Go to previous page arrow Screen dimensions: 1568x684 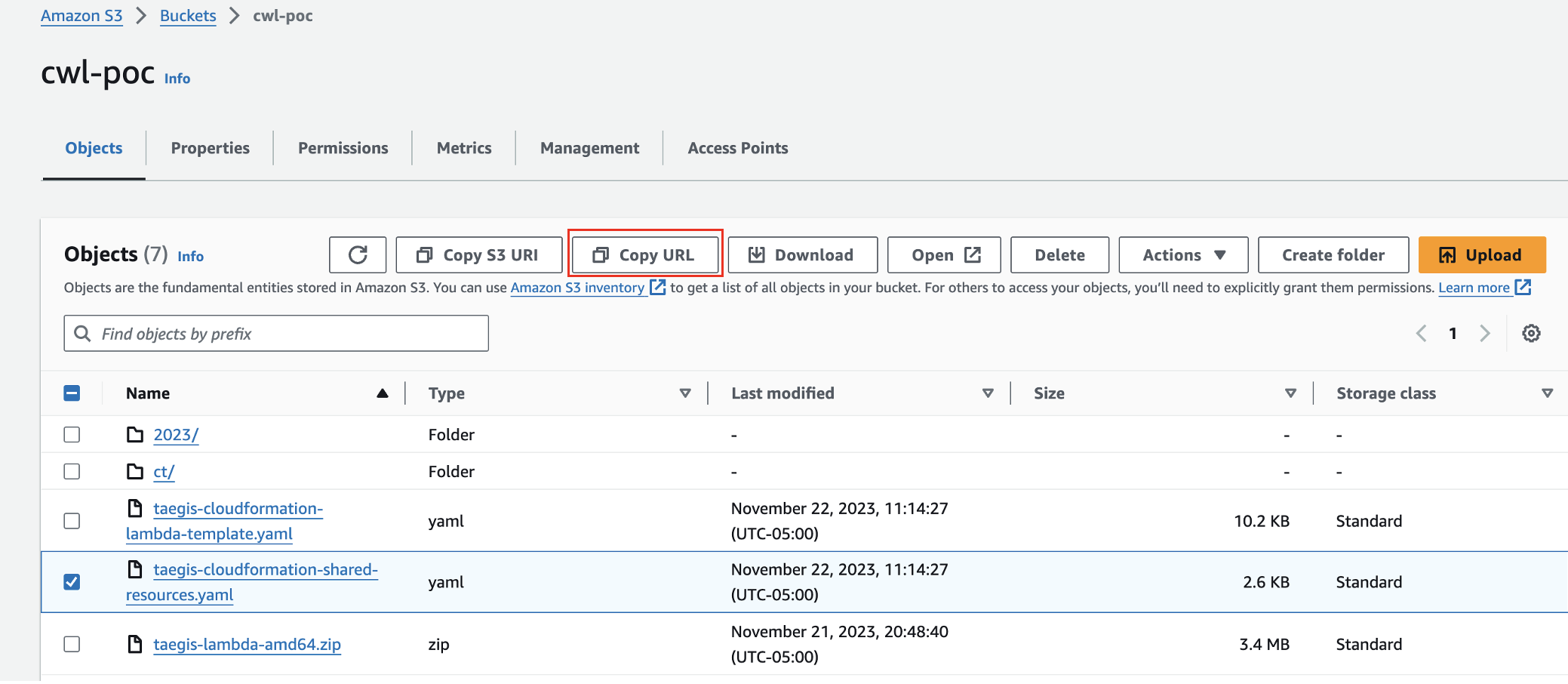pos(1422,333)
